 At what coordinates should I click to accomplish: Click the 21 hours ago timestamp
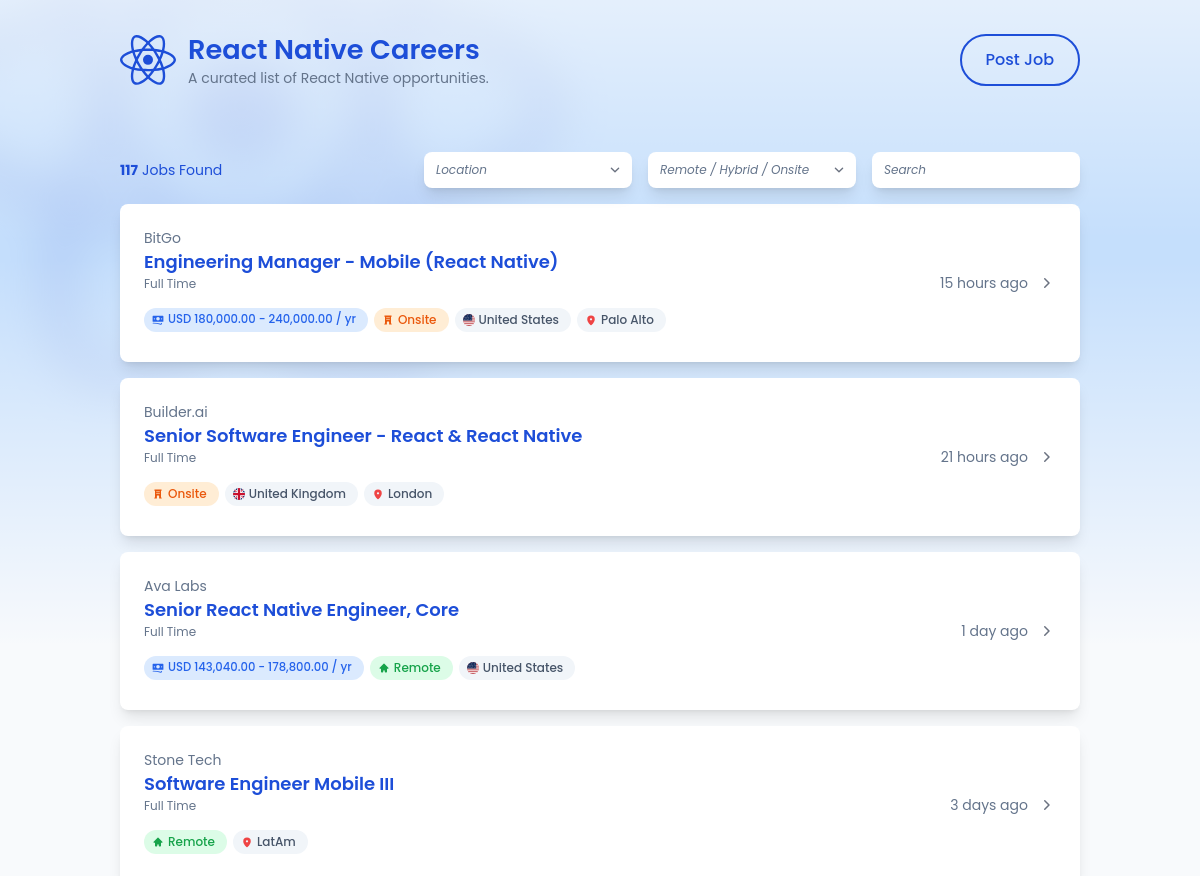click(984, 457)
